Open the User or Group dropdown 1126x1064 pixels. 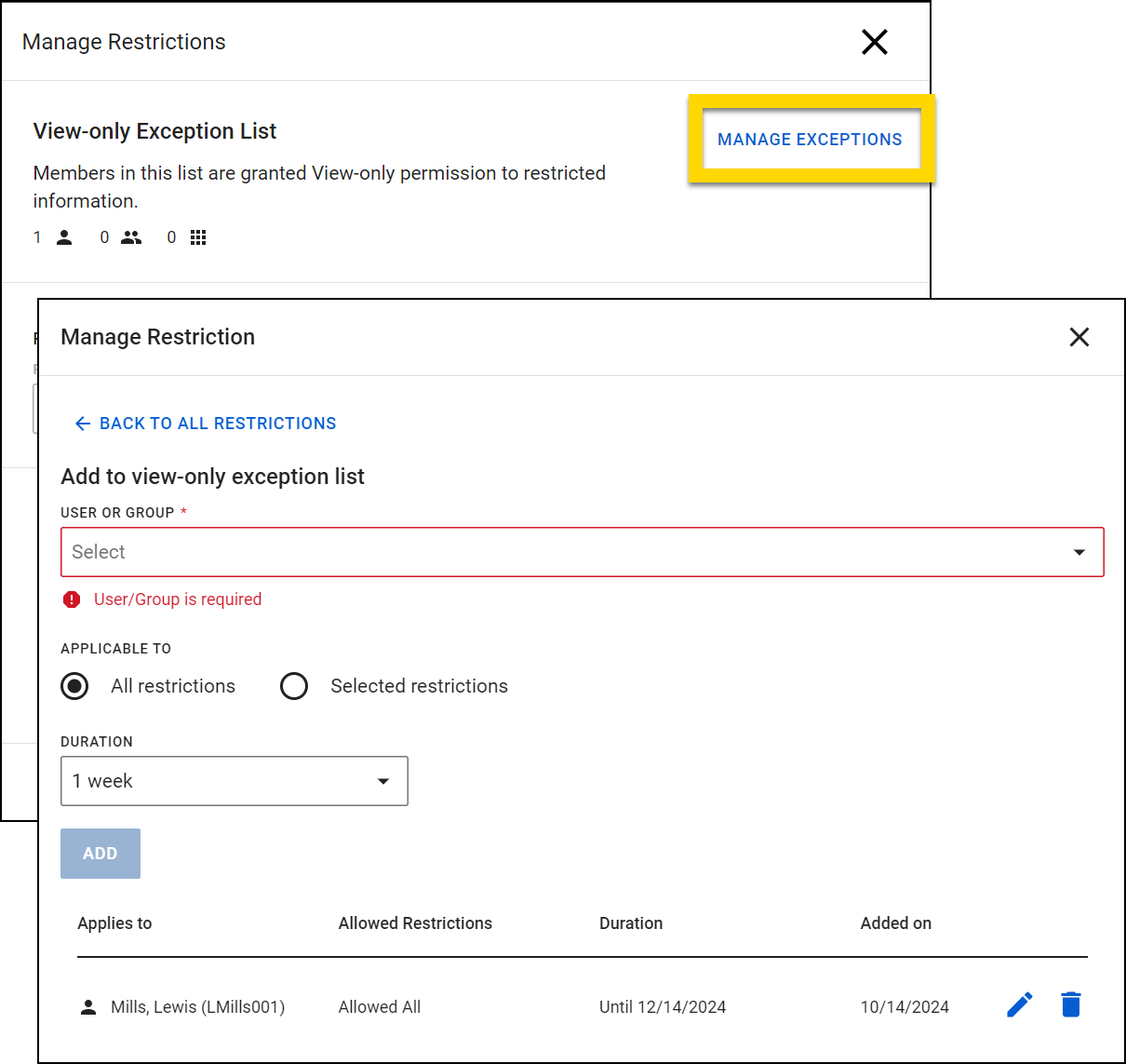(583, 552)
